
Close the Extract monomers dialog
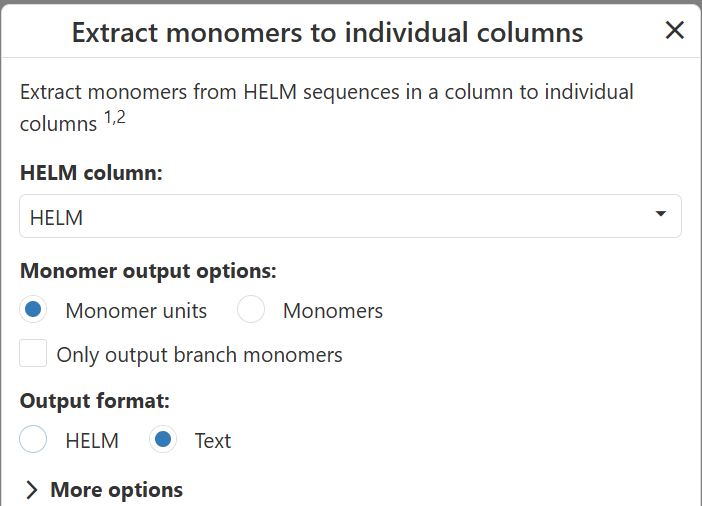click(675, 31)
